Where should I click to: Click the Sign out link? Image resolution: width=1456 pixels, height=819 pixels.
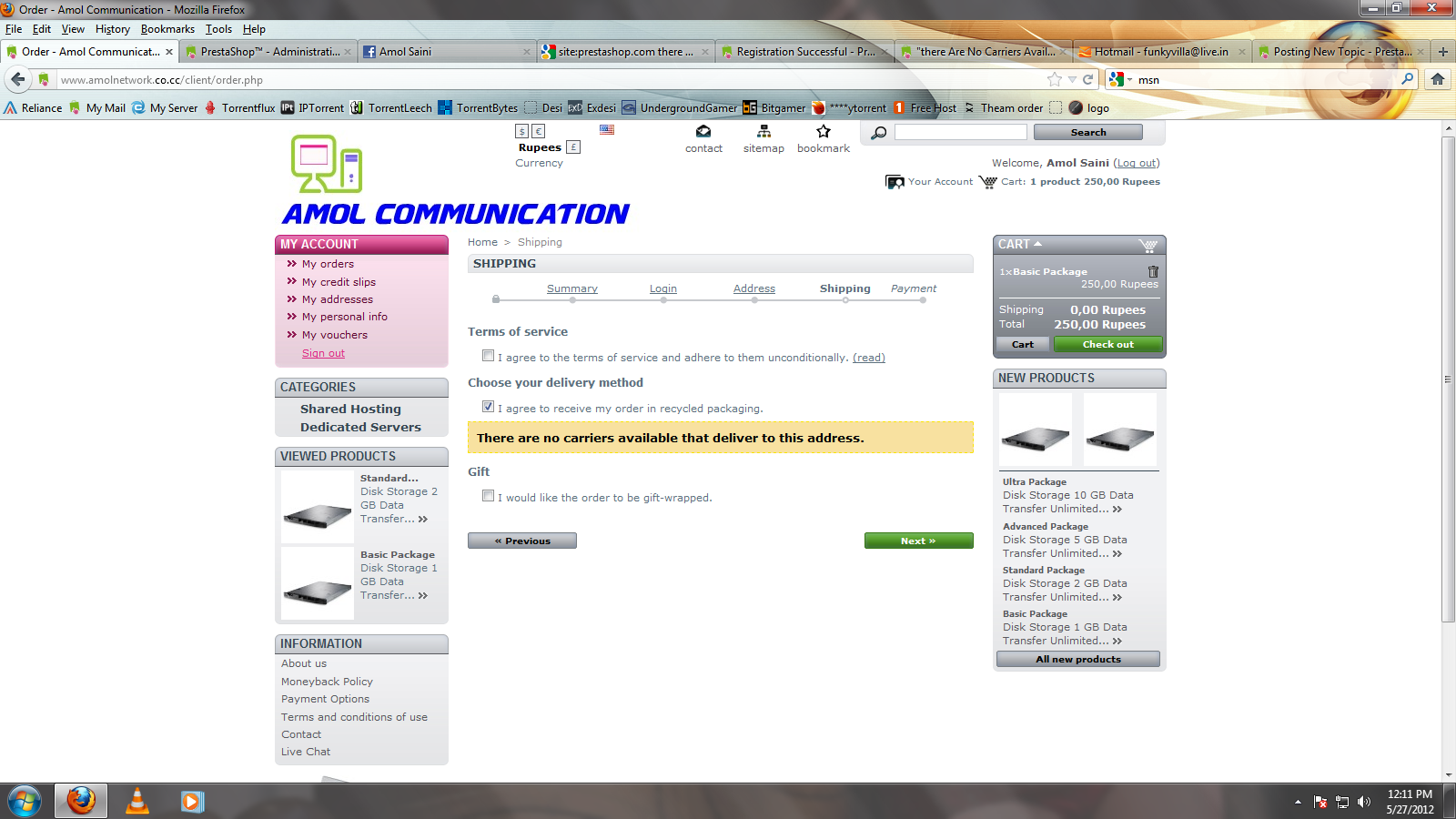coord(323,353)
